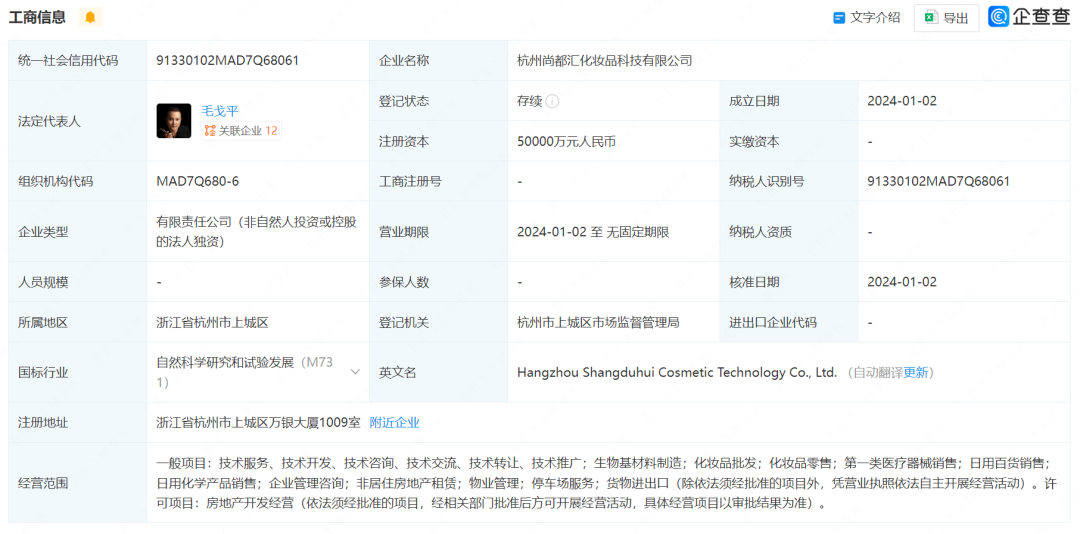Click the info icon beside 存续
Image resolution: width=1080 pixels, height=534 pixels.
553,101
